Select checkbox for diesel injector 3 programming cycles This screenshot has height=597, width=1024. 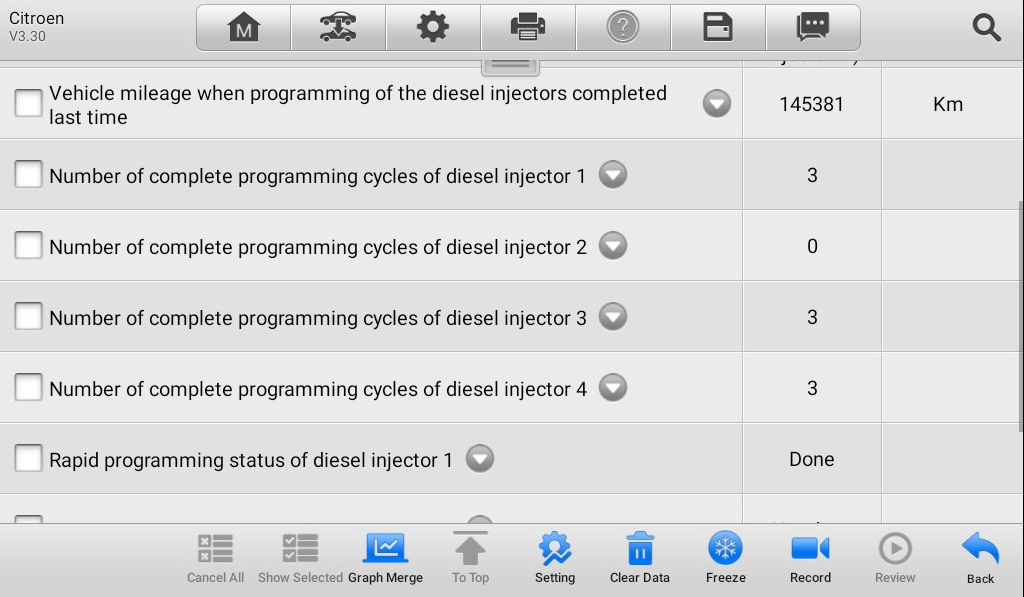[x=29, y=317]
